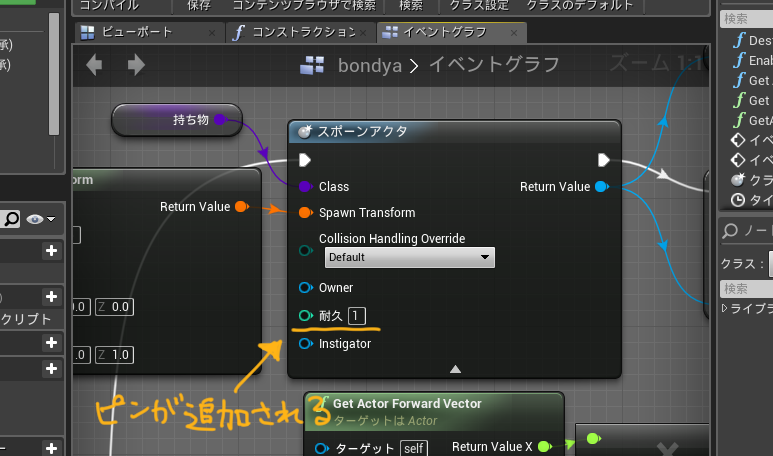Select the first event diamond entry in right list

[751, 140]
